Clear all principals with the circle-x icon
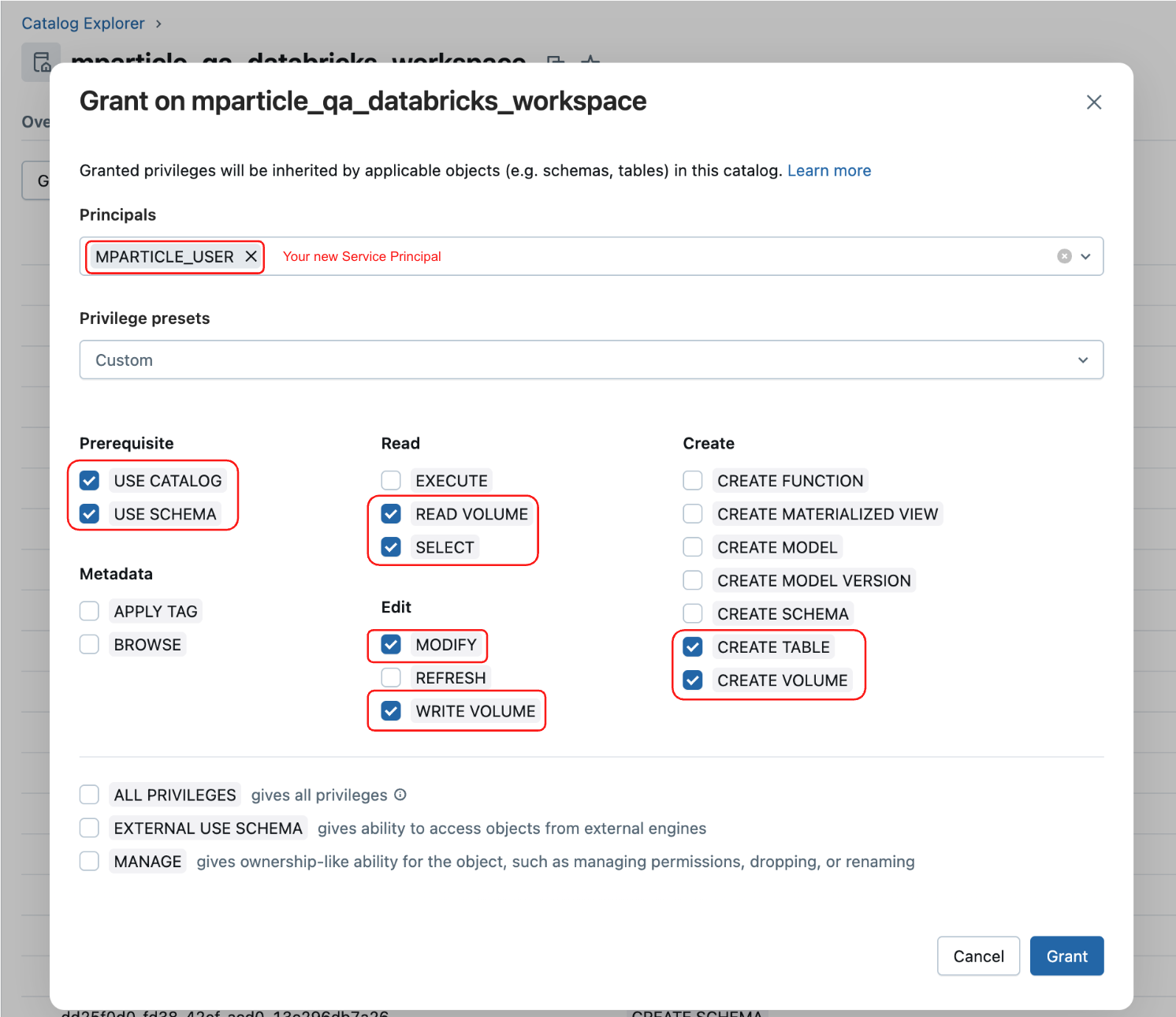This screenshot has width=1176, height=1017. pyautogui.click(x=1064, y=256)
